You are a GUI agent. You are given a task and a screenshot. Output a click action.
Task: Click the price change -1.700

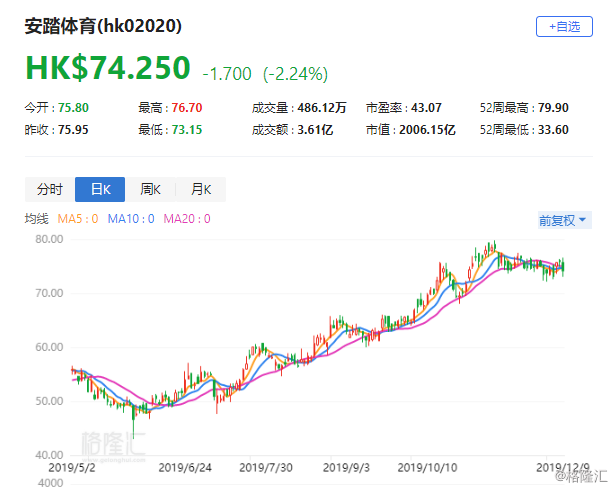click(x=227, y=74)
